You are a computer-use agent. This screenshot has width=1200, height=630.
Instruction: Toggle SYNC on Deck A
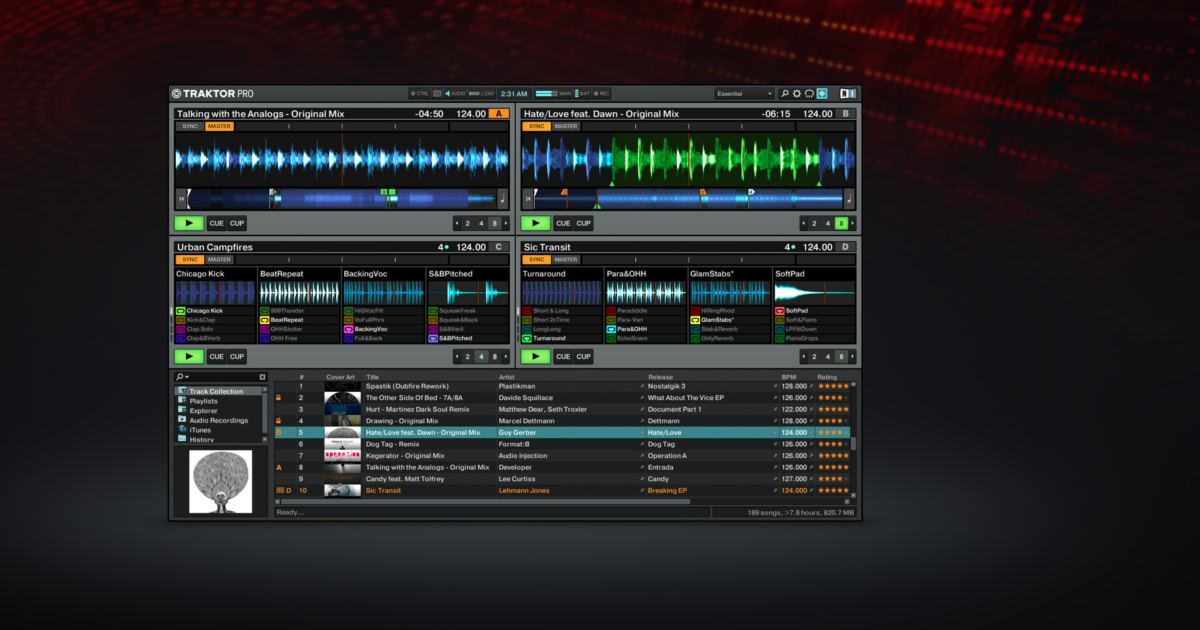[x=189, y=126]
